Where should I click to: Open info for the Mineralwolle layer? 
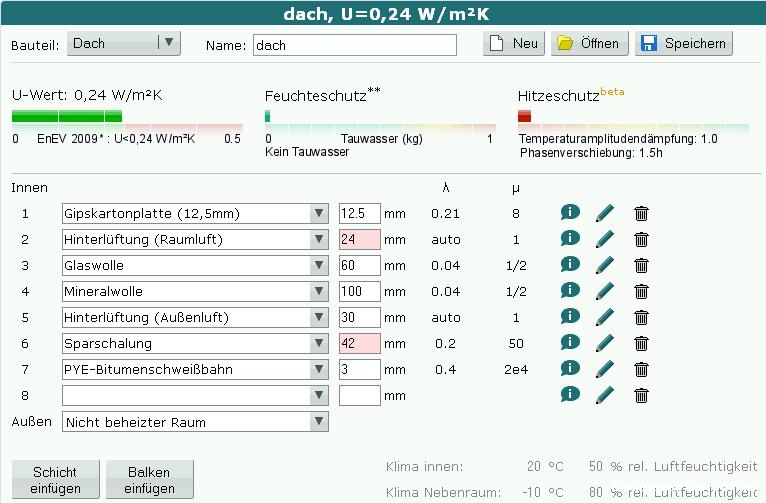pos(570,290)
